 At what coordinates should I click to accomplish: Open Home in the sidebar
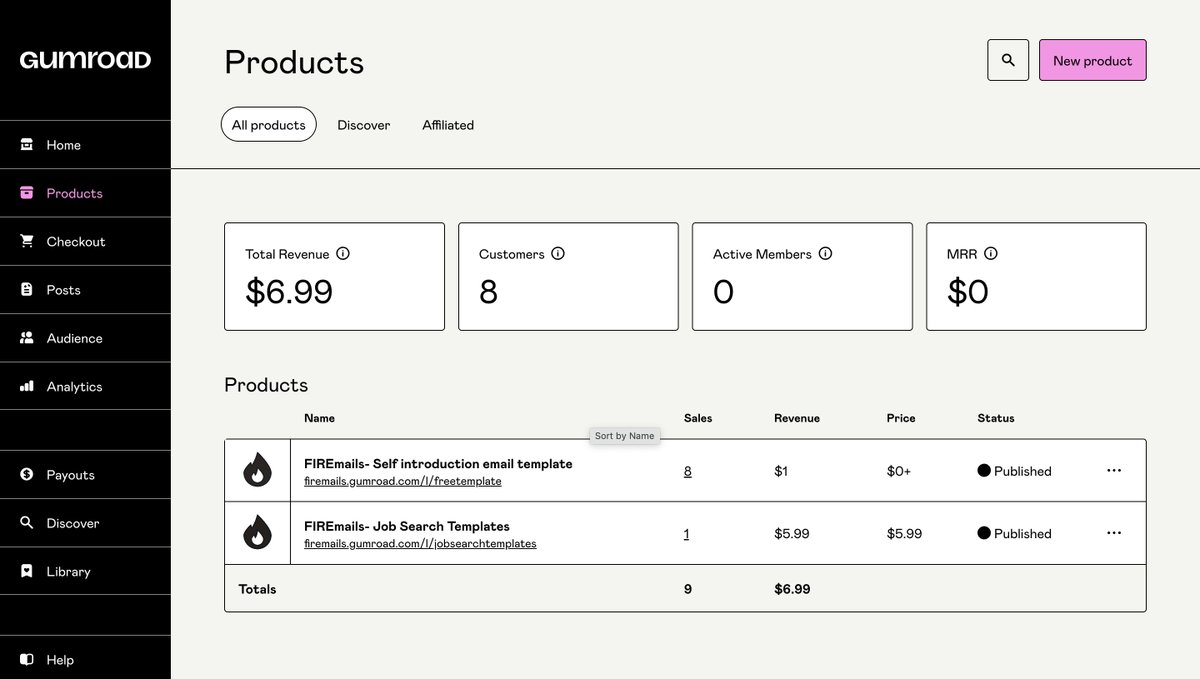pyautogui.click(x=85, y=145)
